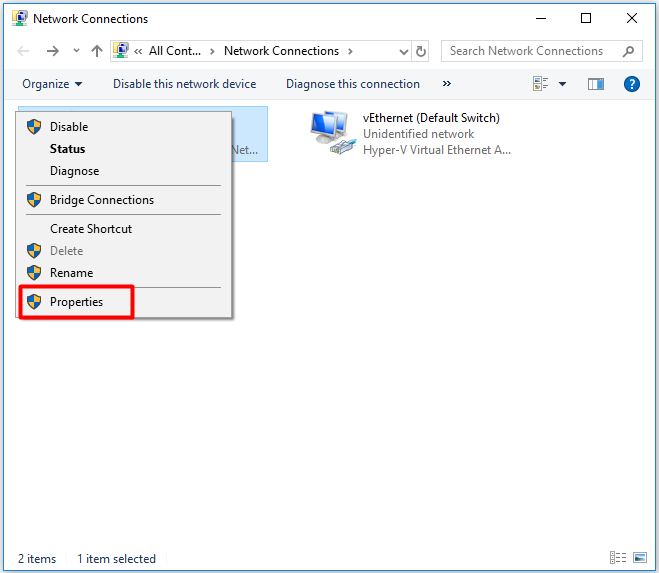The height and width of the screenshot is (573, 659).
Task: Open the view options dropdown arrow
Action: (x=562, y=84)
